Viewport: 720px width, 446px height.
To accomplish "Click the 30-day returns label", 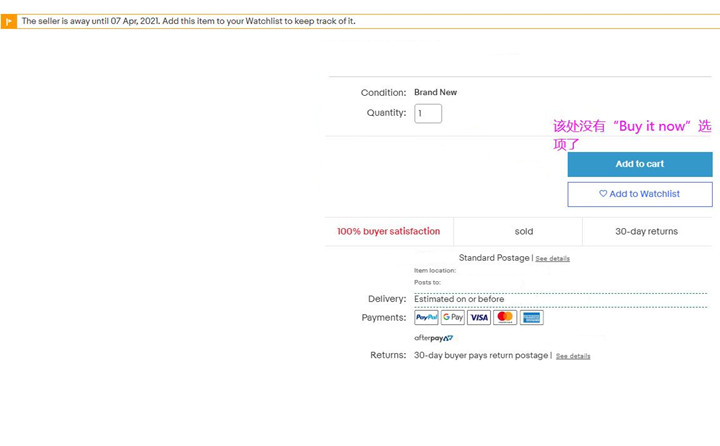I will [x=646, y=231].
